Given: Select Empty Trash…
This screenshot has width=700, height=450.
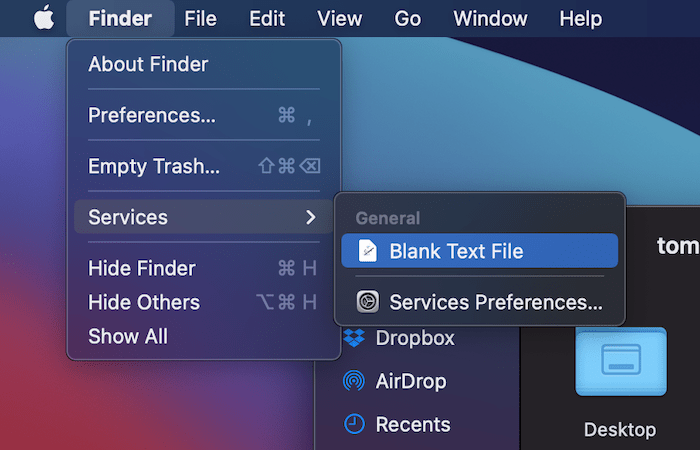Looking at the screenshot, I should 204,166.
